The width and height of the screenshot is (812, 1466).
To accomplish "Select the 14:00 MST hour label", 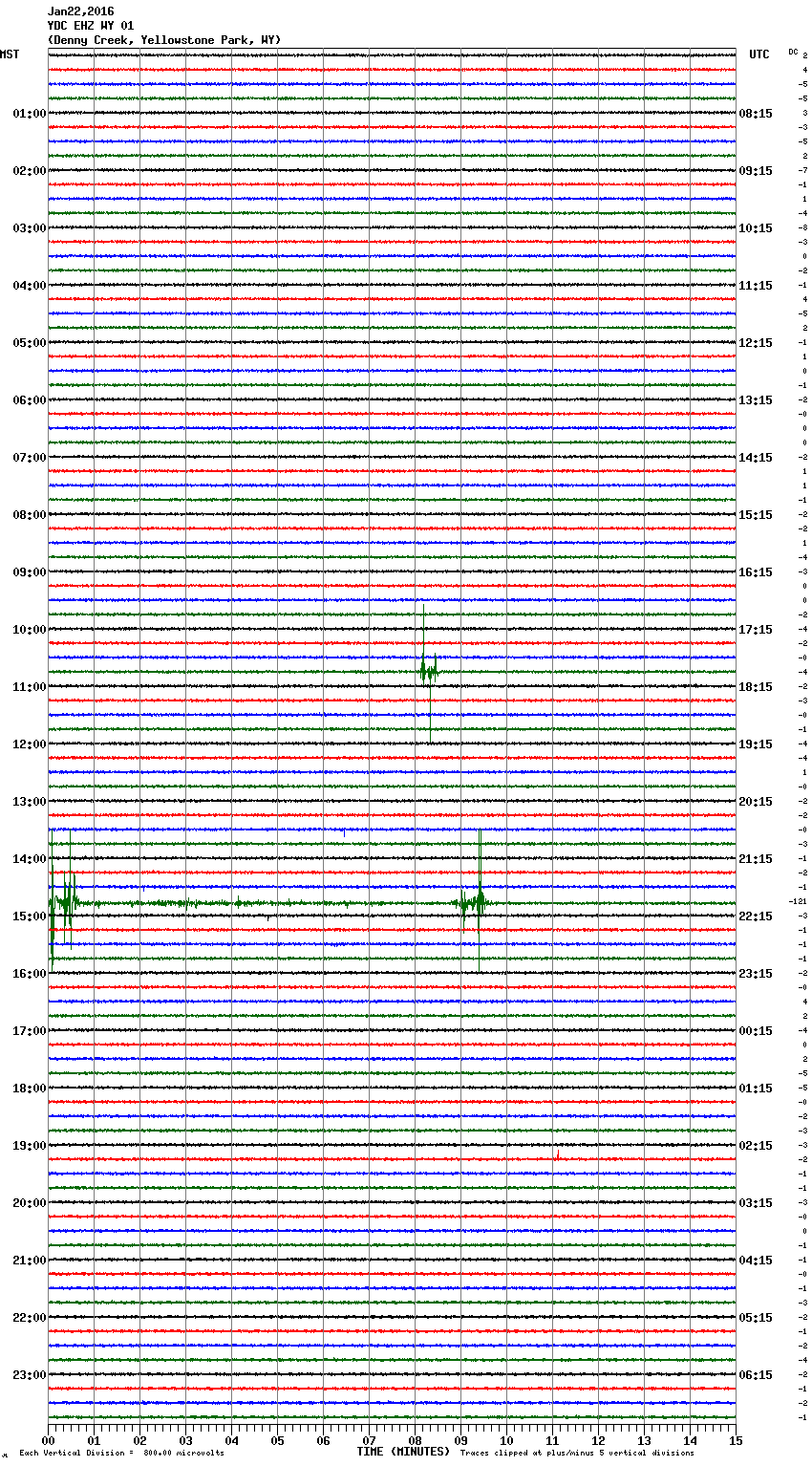I will pyautogui.click(x=29, y=859).
